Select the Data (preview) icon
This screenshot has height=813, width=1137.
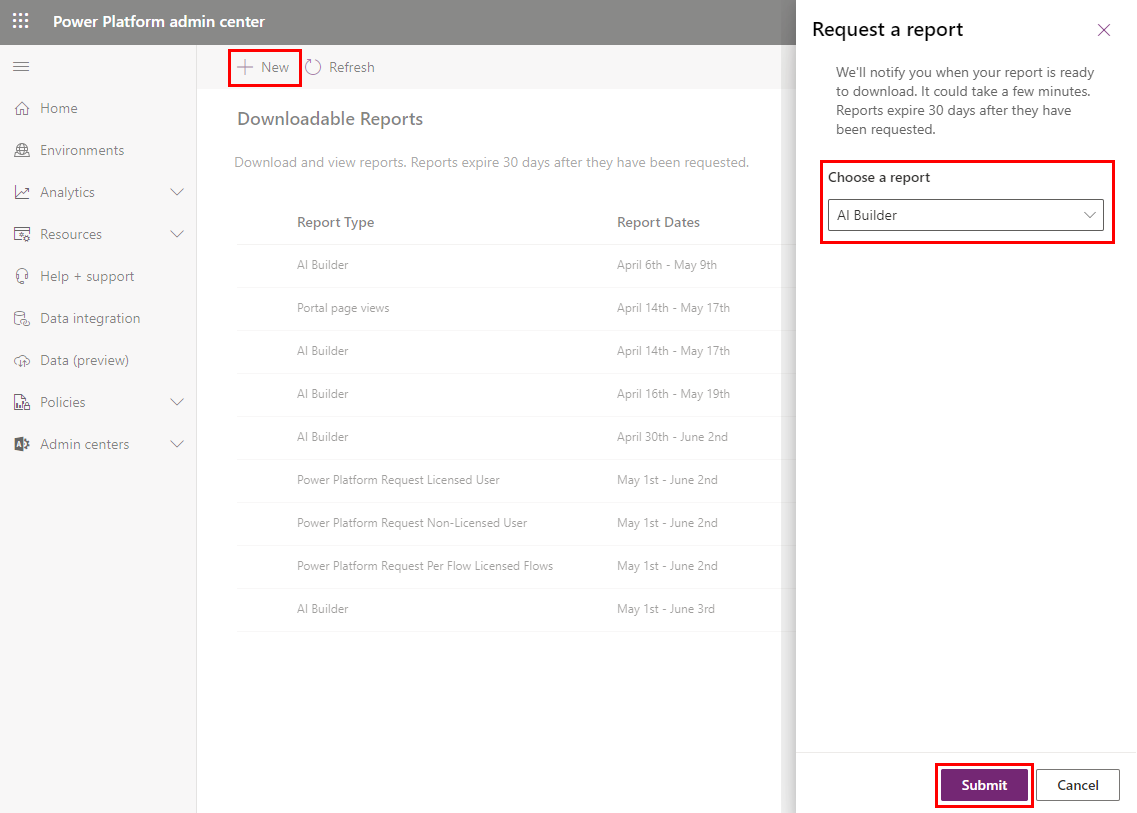(22, 360)
